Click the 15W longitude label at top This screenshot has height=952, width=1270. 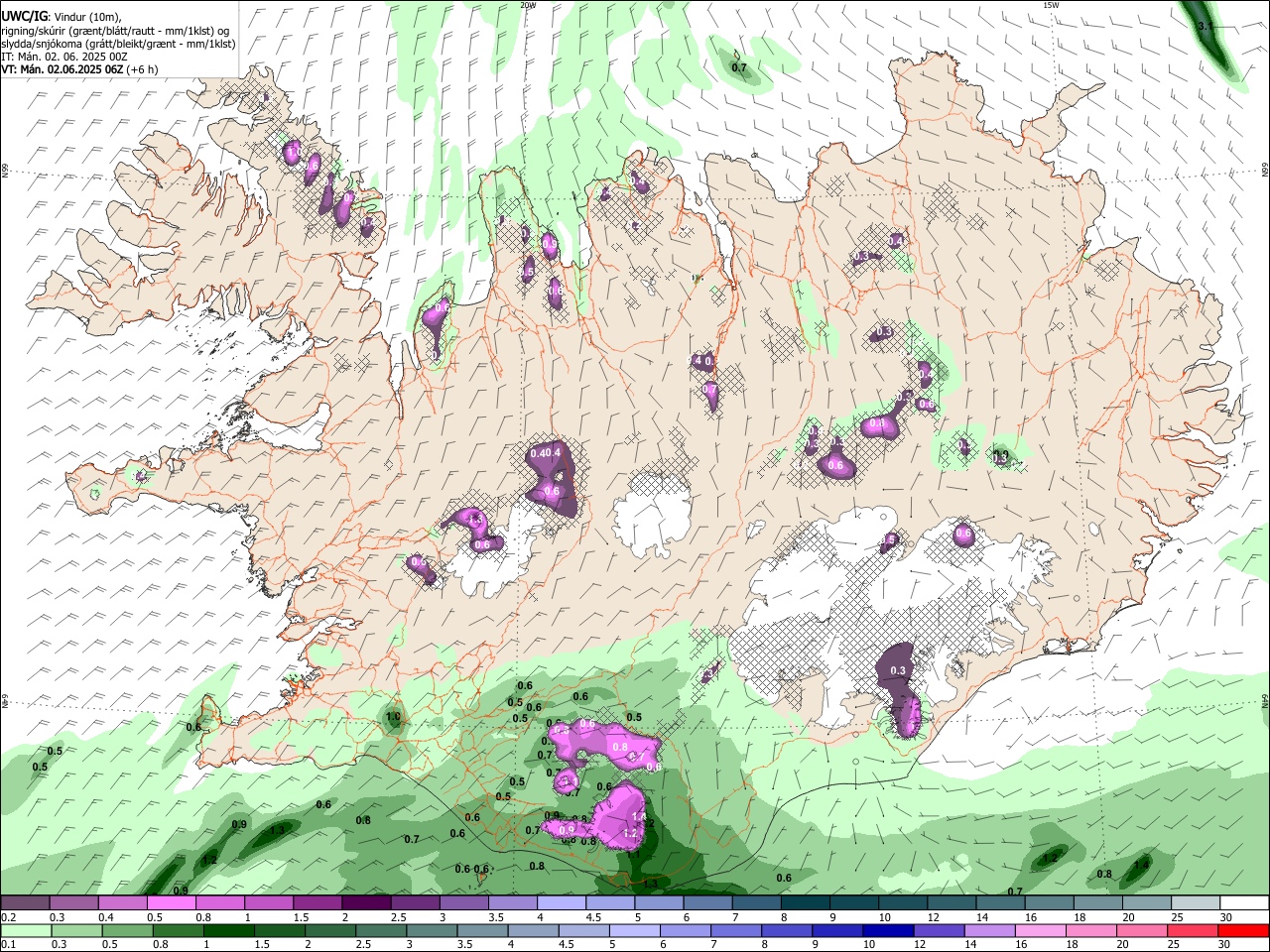click(x=1051, y=5)
